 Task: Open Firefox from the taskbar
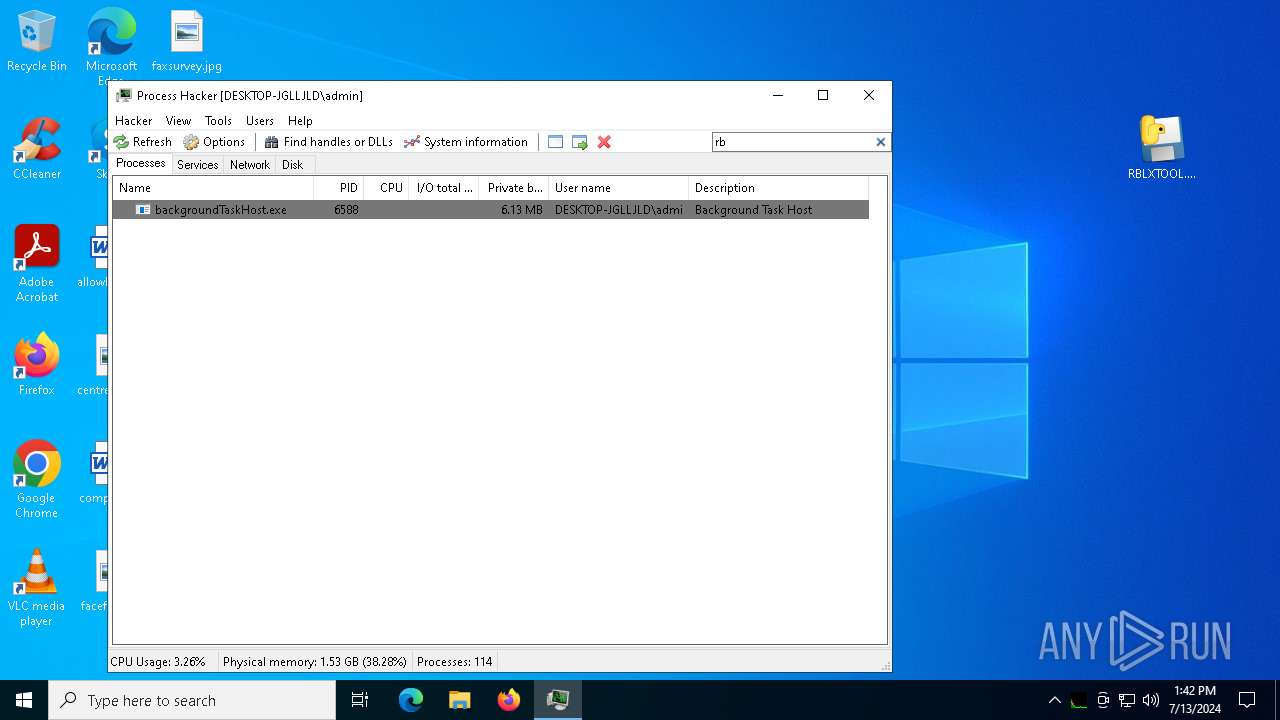coord(509,700)
